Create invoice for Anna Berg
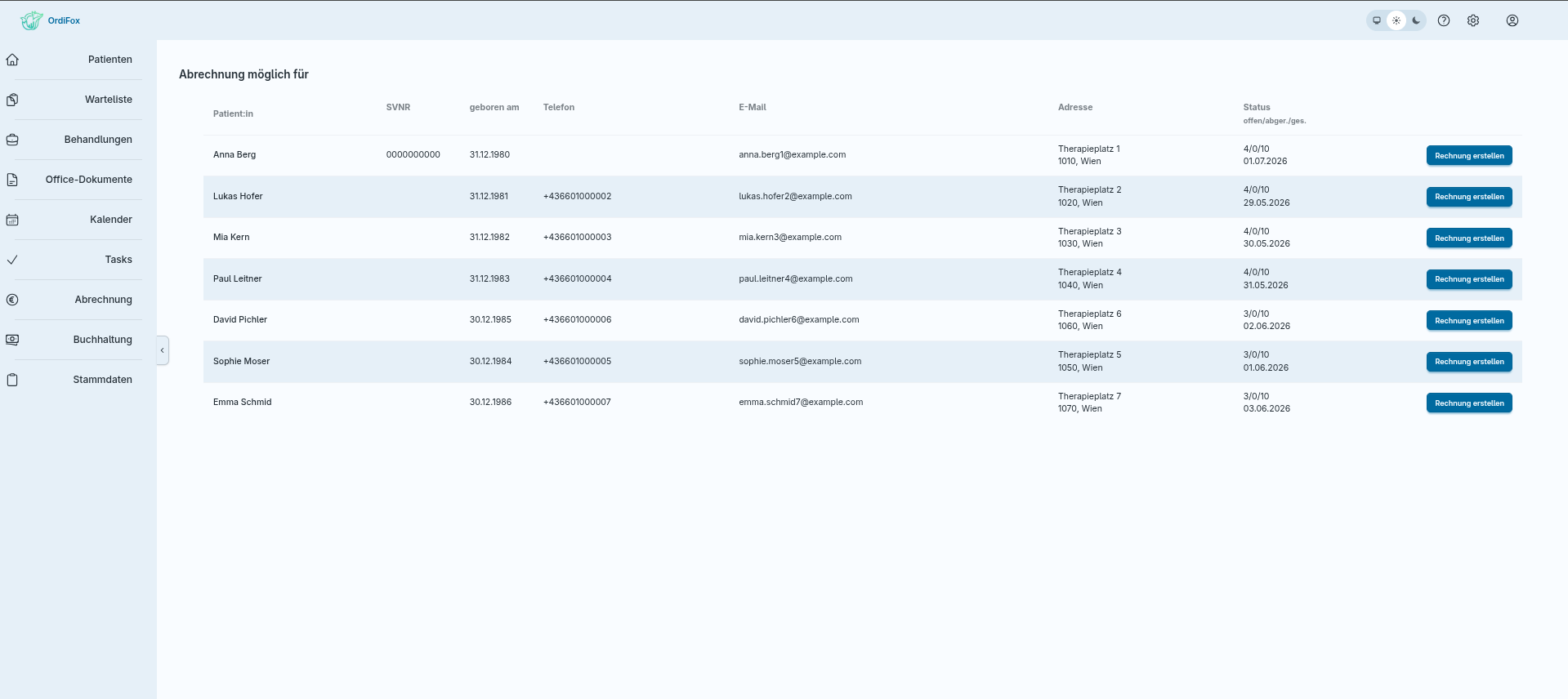Viewport: 1568px width, 699px height. coord(1469,155)
